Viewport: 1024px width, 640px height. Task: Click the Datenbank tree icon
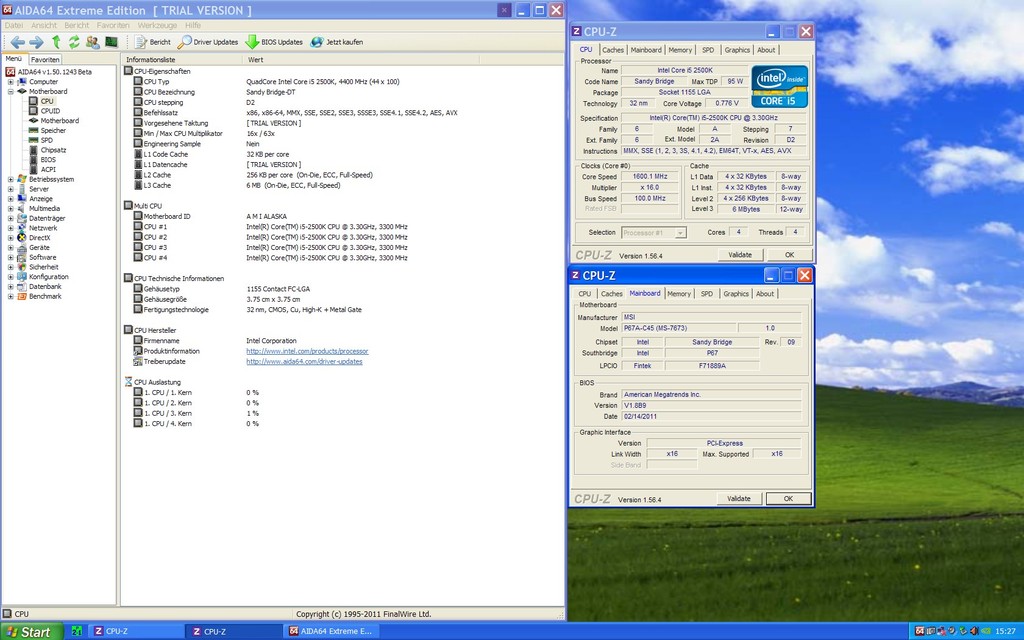pos(22,287)
